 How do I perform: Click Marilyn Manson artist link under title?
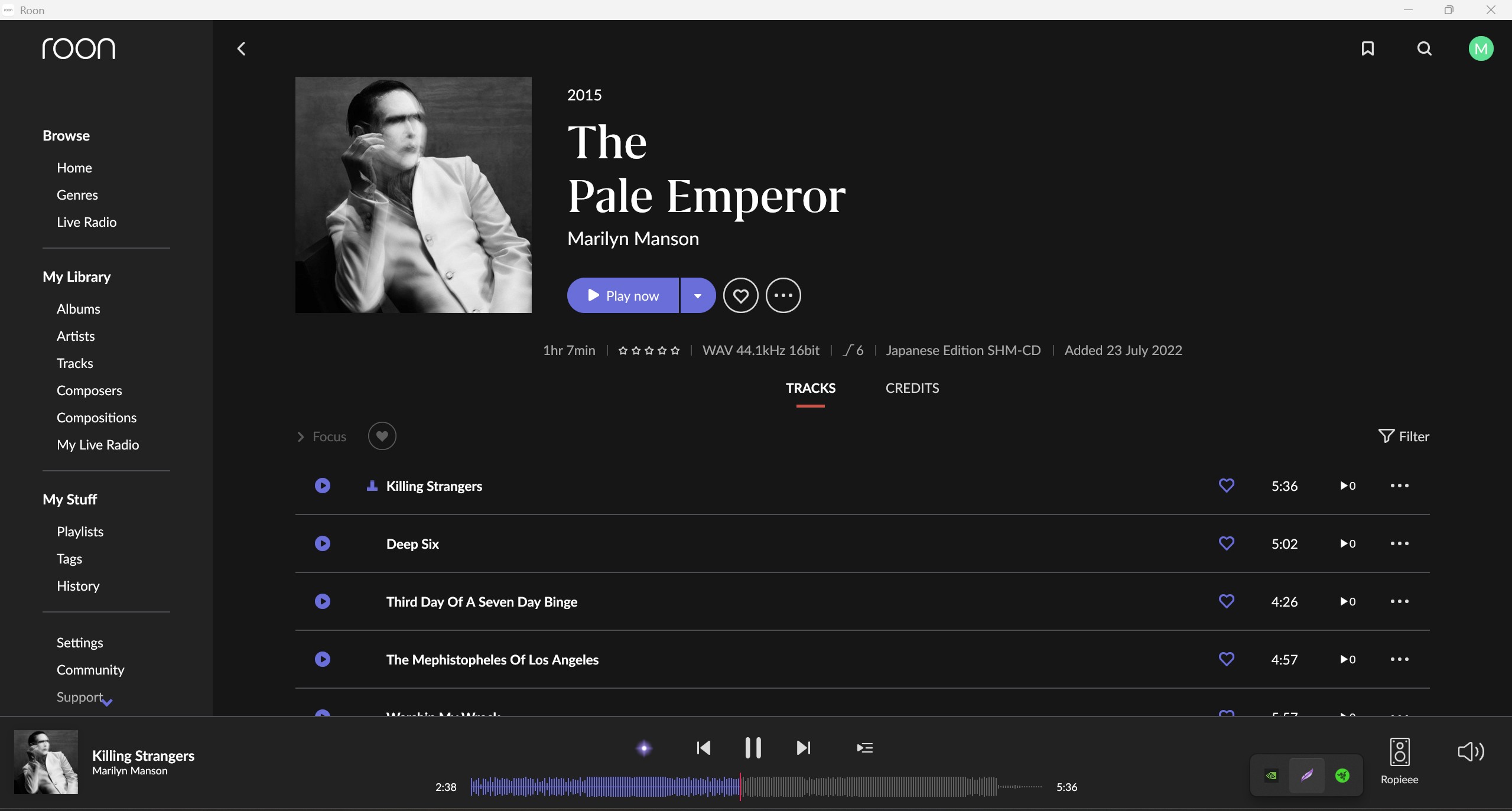pos(633,239)
